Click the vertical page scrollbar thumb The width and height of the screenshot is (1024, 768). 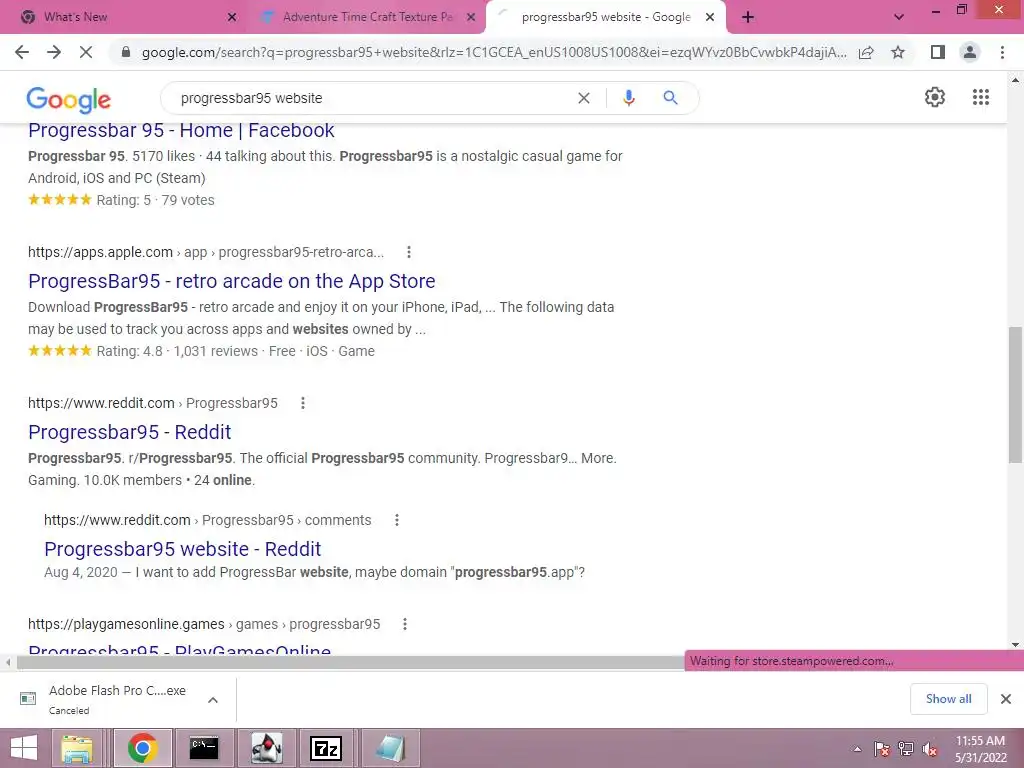pos(1015,394)
